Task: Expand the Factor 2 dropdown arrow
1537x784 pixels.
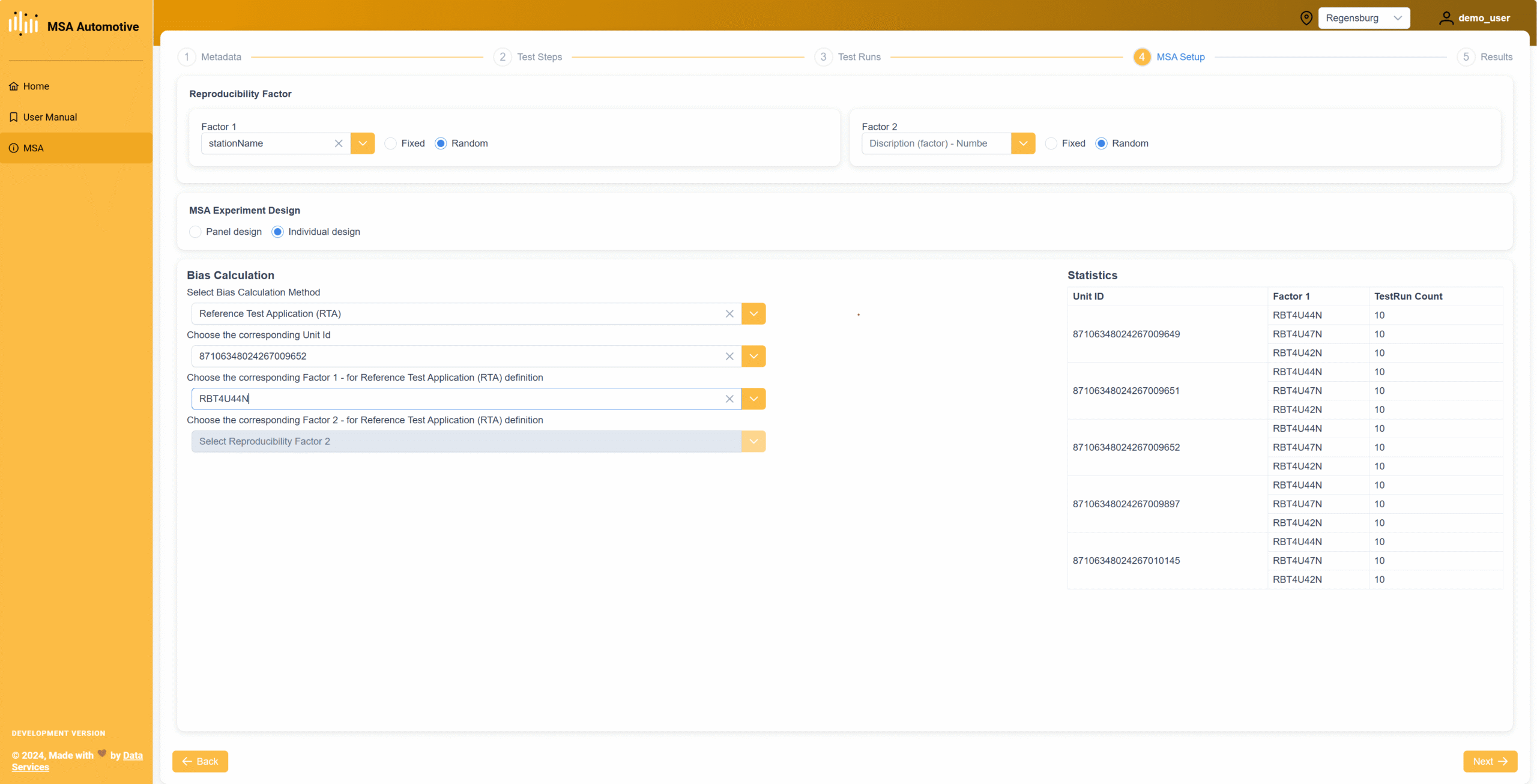Action: pyautogui.click(x=1023, y=143)
